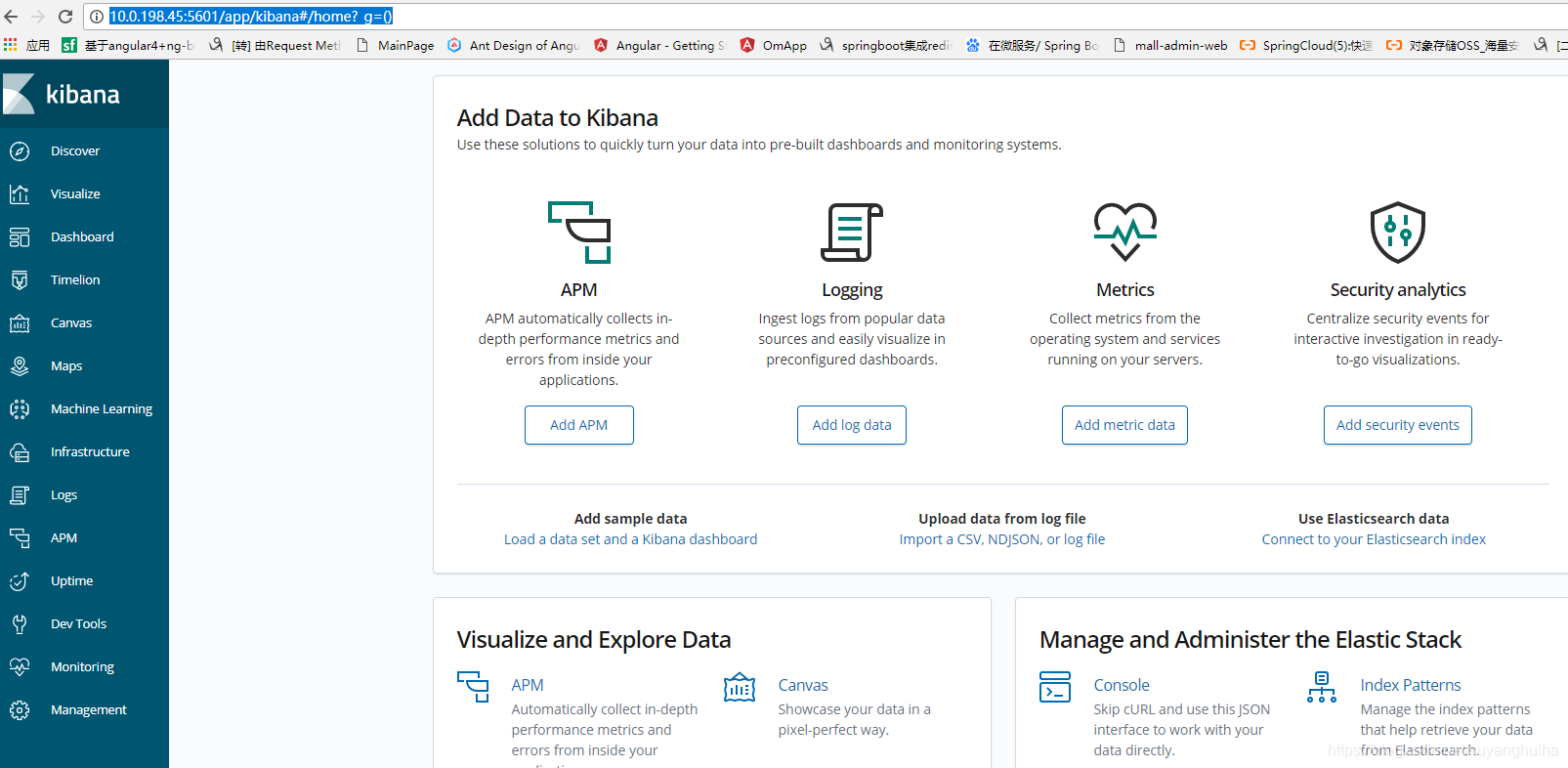Open Visualize via its chart icon
Viewport: 1568px width, 768px height.
click(20, 194)
